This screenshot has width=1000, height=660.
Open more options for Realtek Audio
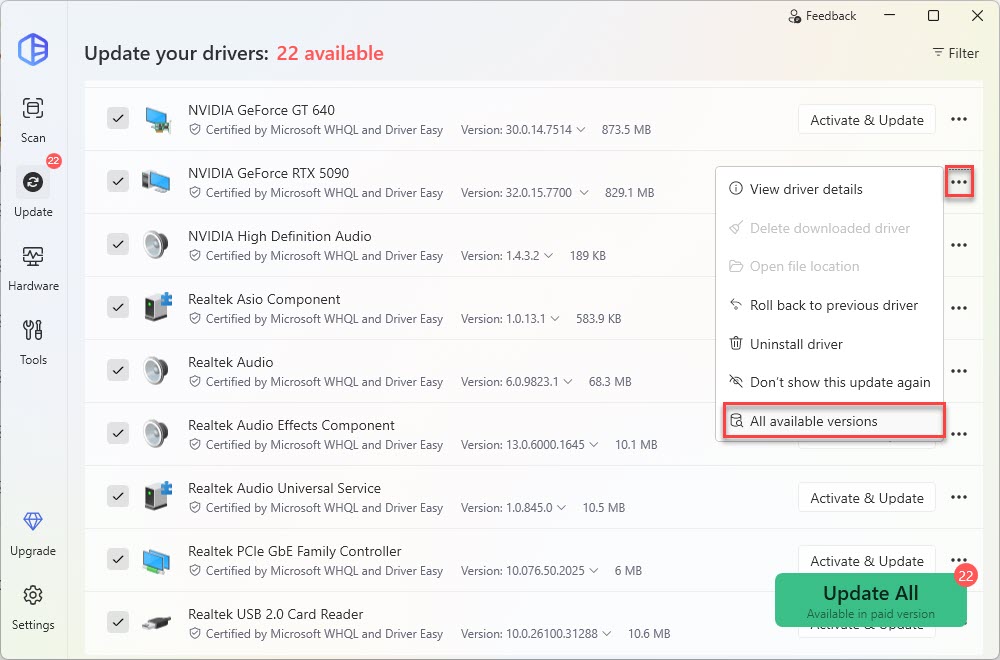959,371
